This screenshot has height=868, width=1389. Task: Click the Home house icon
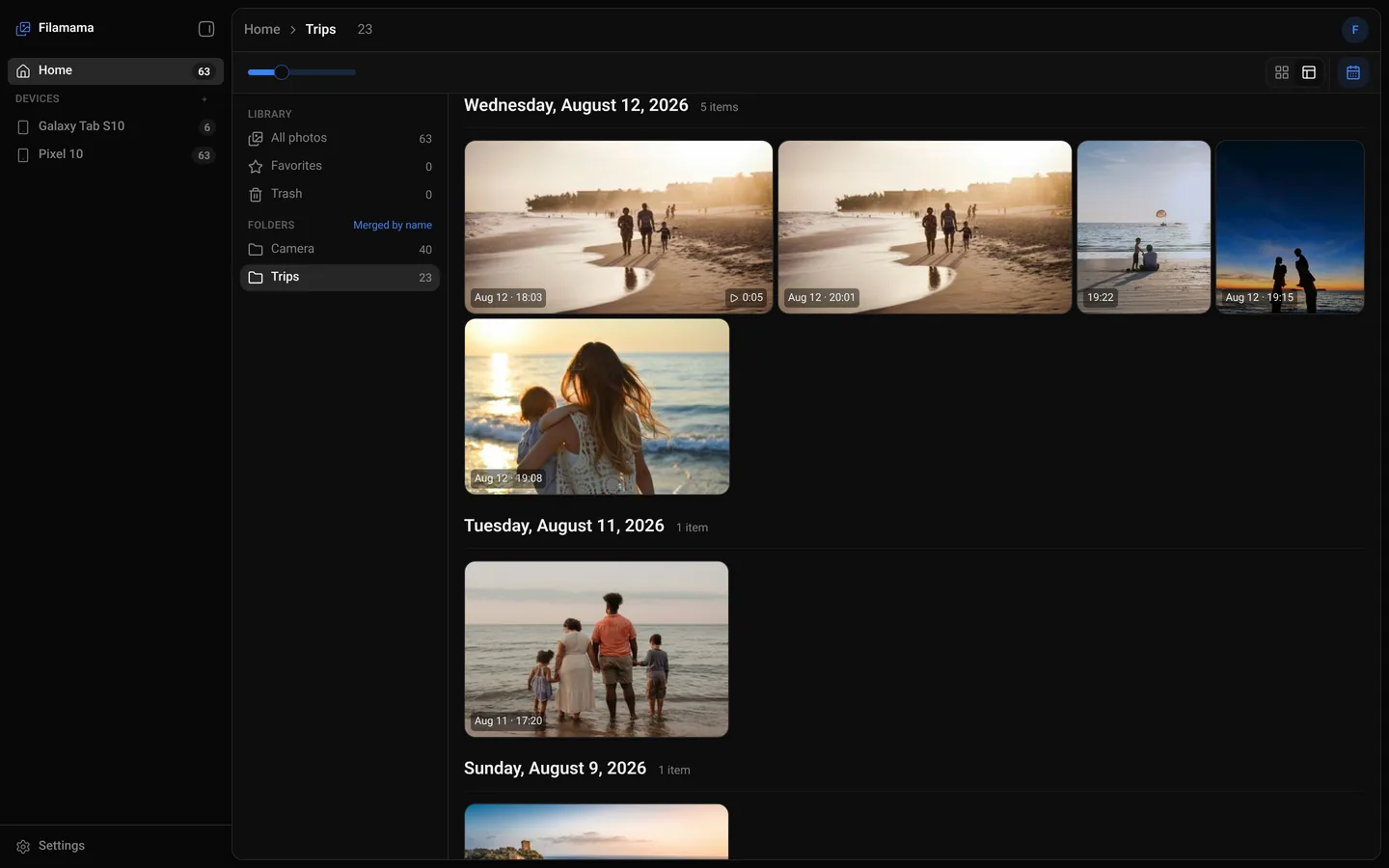[23, 71]
